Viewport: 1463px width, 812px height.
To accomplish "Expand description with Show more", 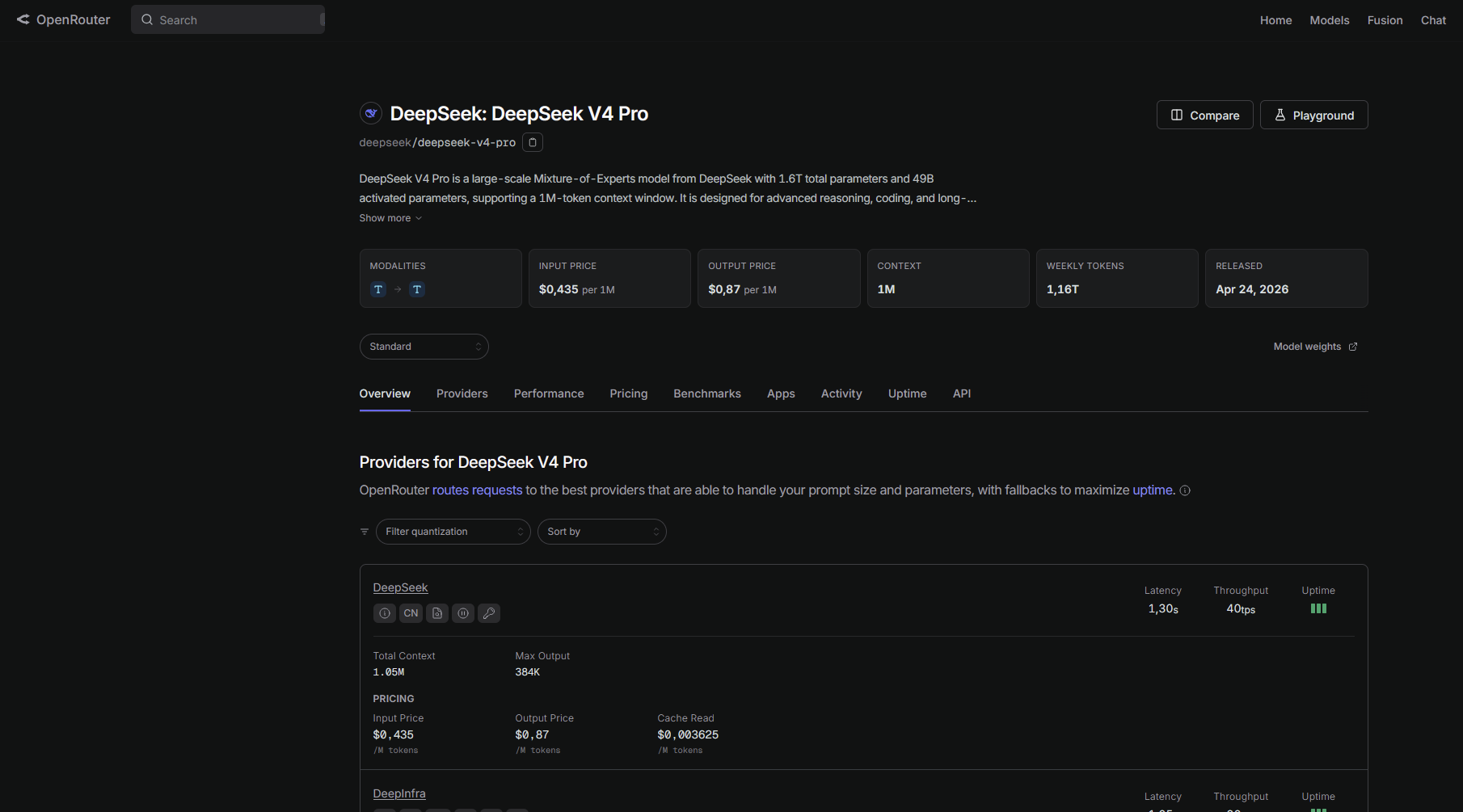I will 390,218.
